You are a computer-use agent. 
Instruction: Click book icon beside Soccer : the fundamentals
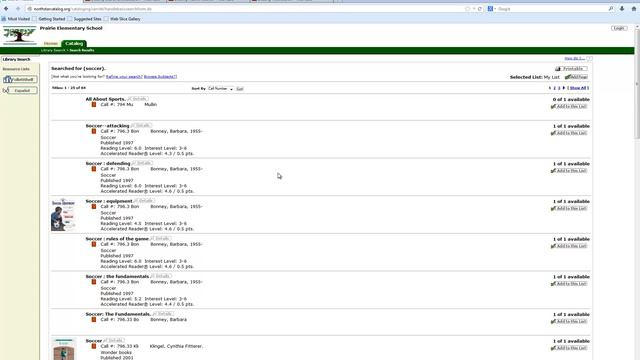pos(94,282)
